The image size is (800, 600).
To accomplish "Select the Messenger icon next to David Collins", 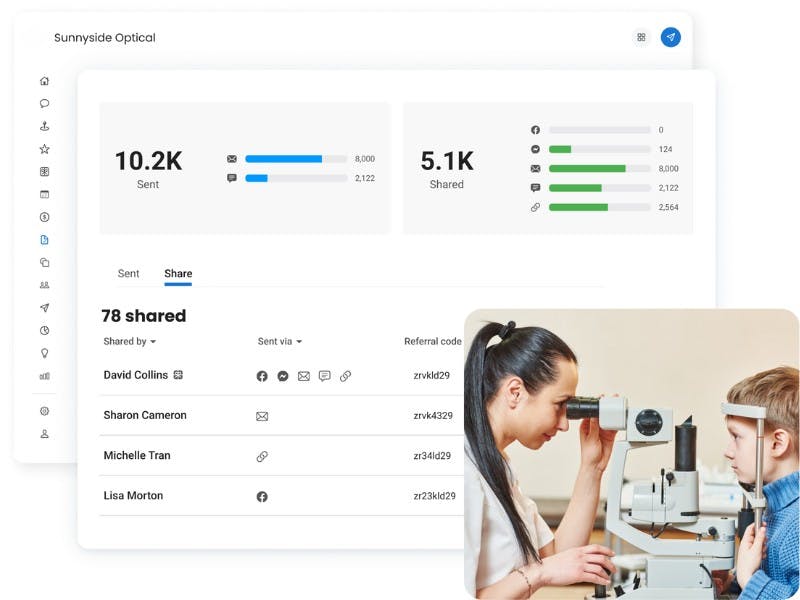I will (282, 376).
